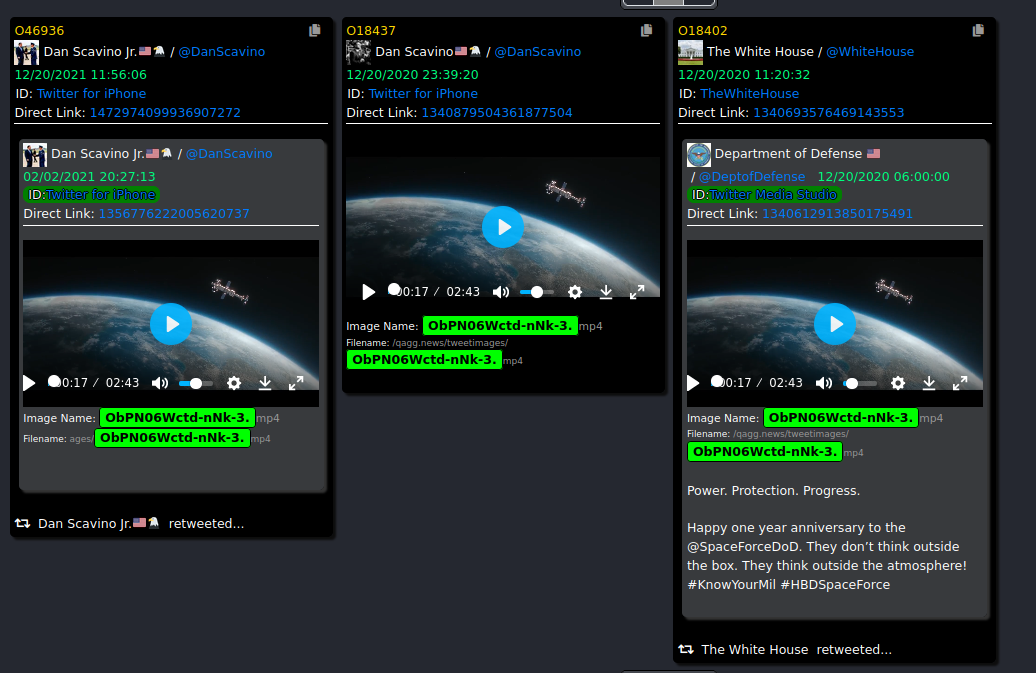
Task: Open direct link 1472974099936907272
Action: 165,113
